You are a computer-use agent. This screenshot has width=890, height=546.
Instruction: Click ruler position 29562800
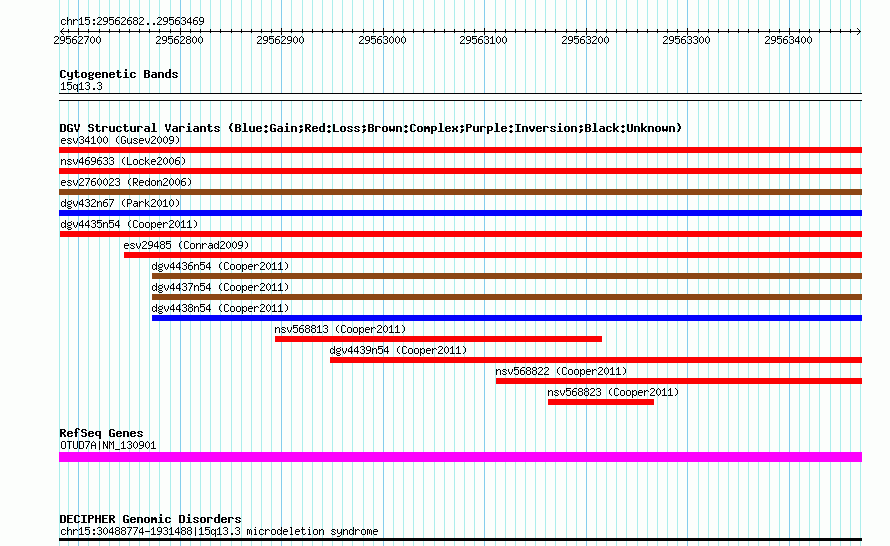tap(179, 40)
